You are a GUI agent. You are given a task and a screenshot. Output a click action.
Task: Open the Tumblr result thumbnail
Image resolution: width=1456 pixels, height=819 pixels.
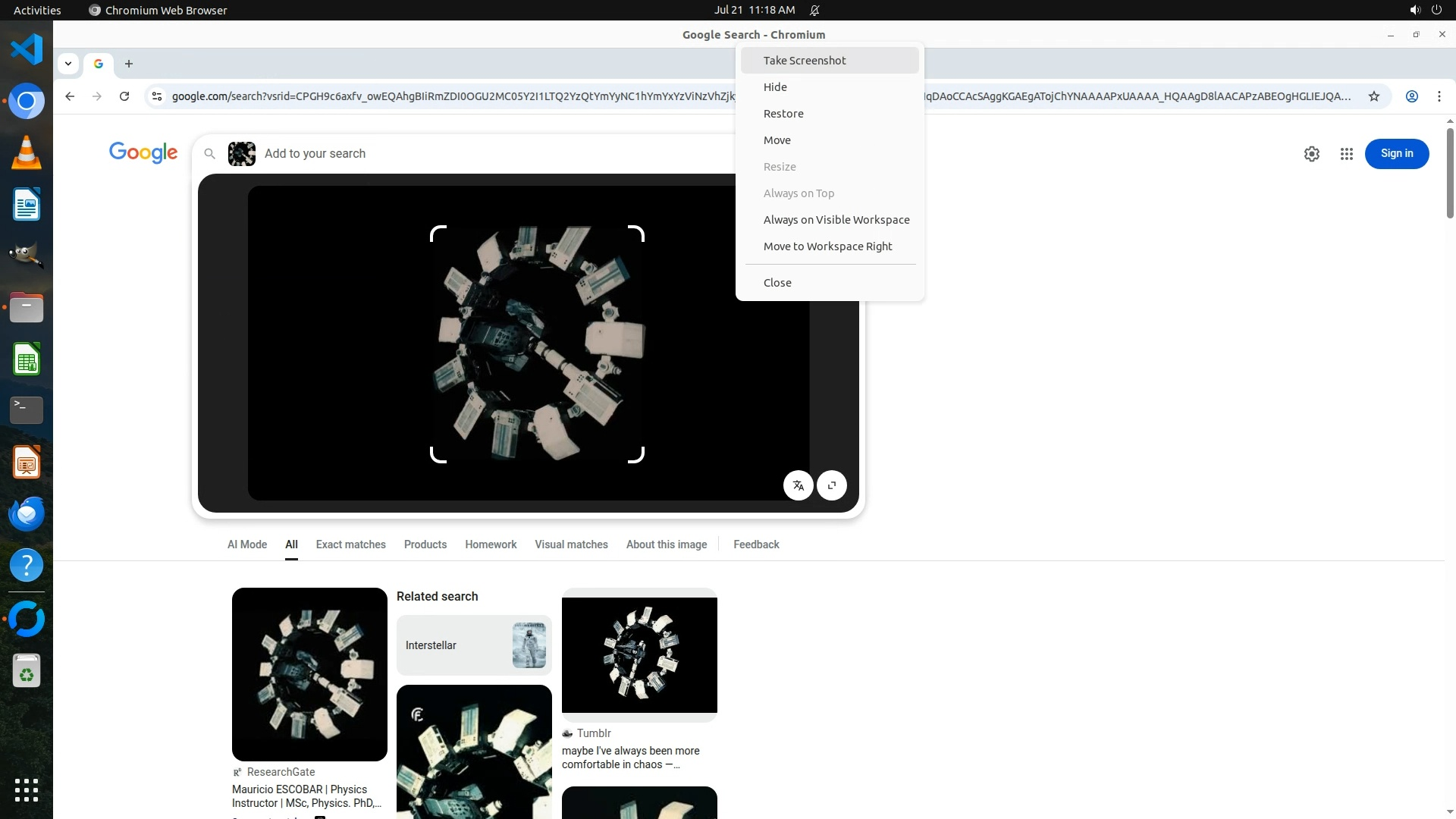click(639, 654)
